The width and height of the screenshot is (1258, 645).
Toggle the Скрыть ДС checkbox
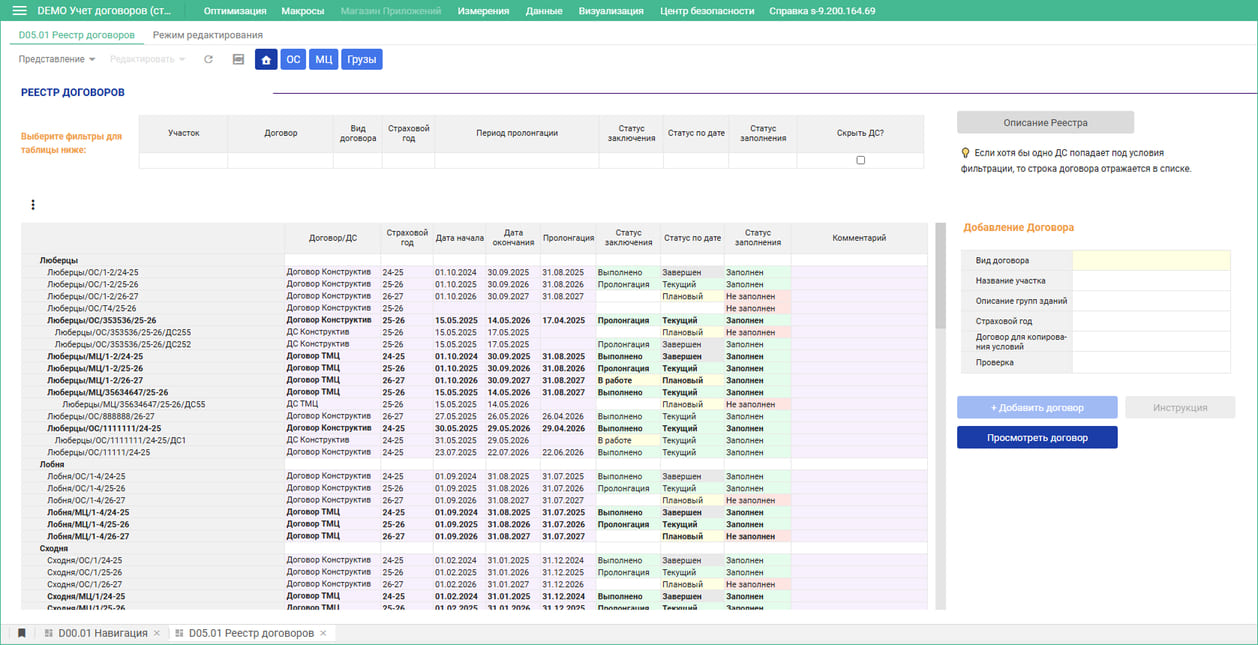click(x=860, y=160)
